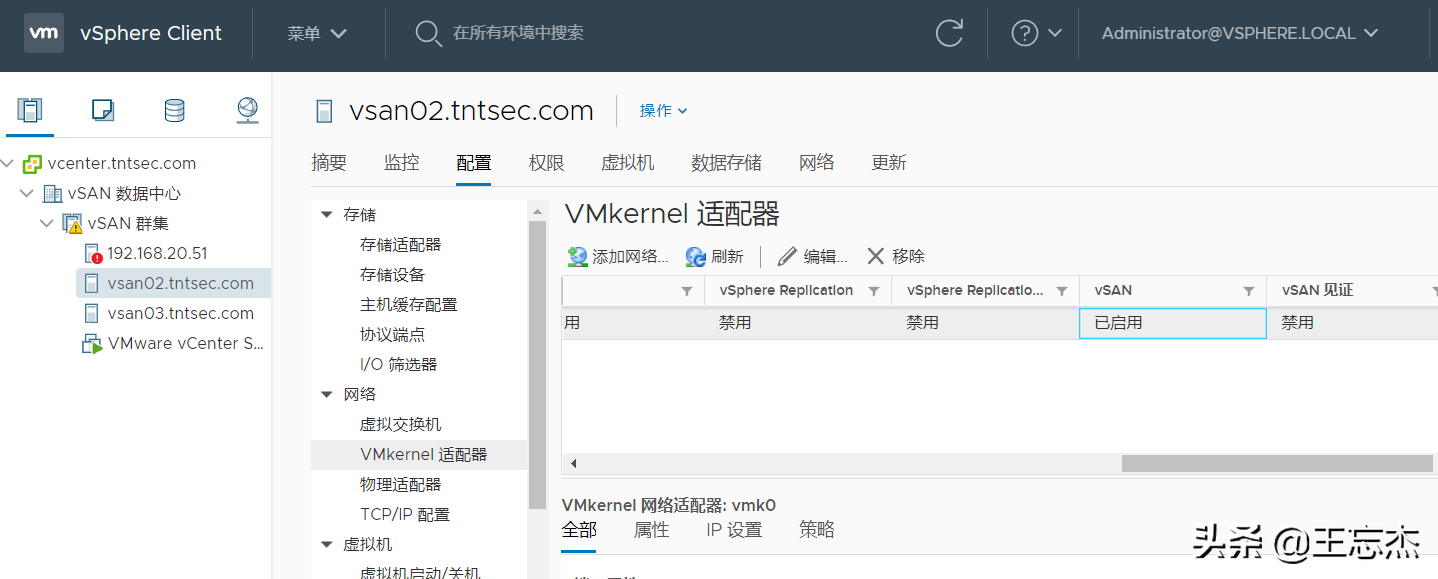Switch to the 权限 tab
1438x579 pixels.
point(547,163)
